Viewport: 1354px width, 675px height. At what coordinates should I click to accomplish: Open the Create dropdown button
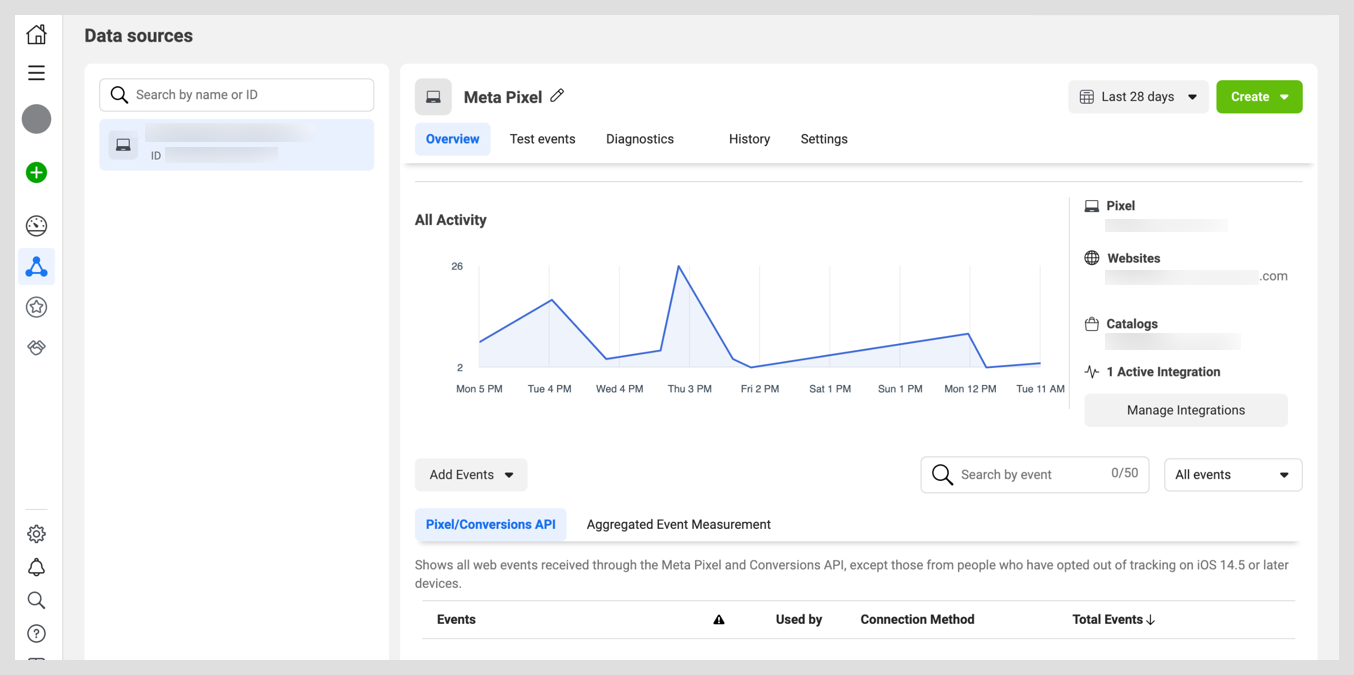(x=1258, y=97)
